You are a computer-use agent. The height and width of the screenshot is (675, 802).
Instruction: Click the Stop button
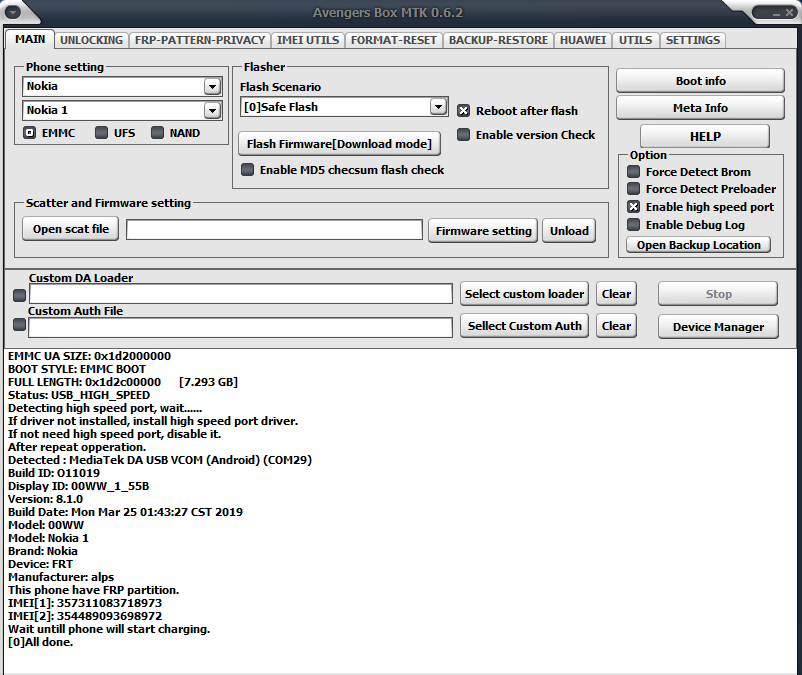718,294
